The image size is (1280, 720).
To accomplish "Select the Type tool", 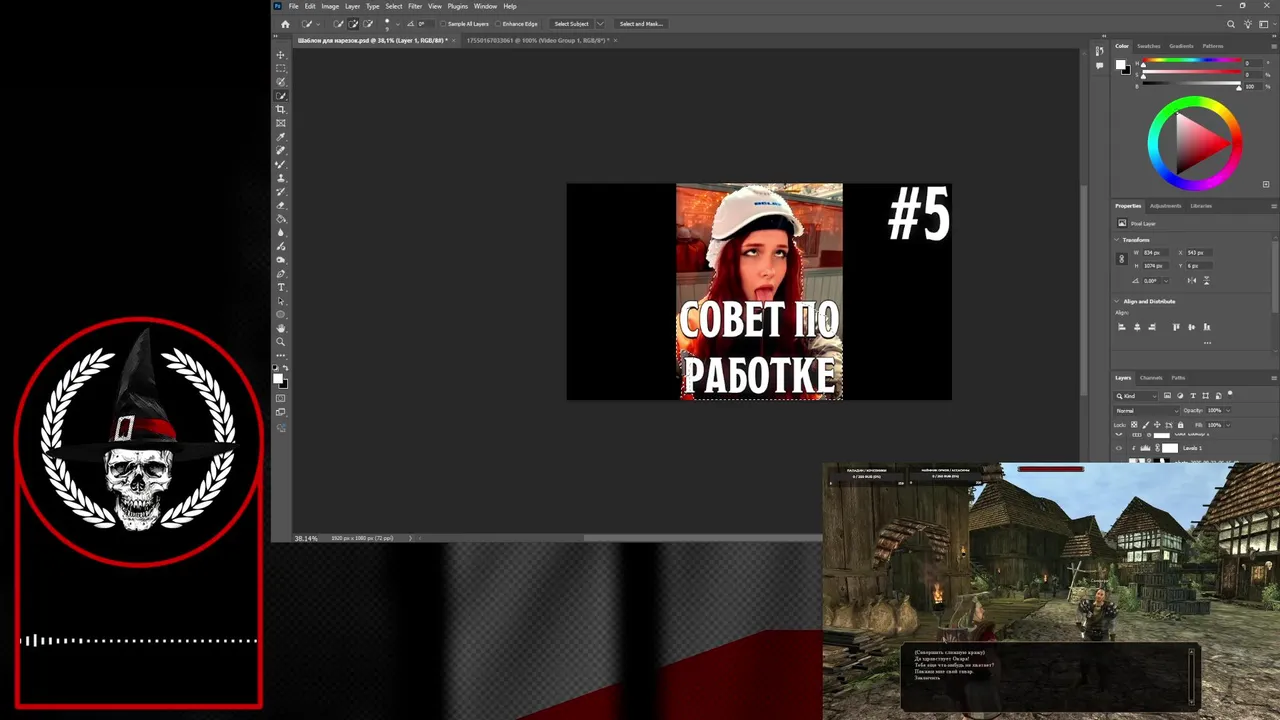I will pos(281,287).
